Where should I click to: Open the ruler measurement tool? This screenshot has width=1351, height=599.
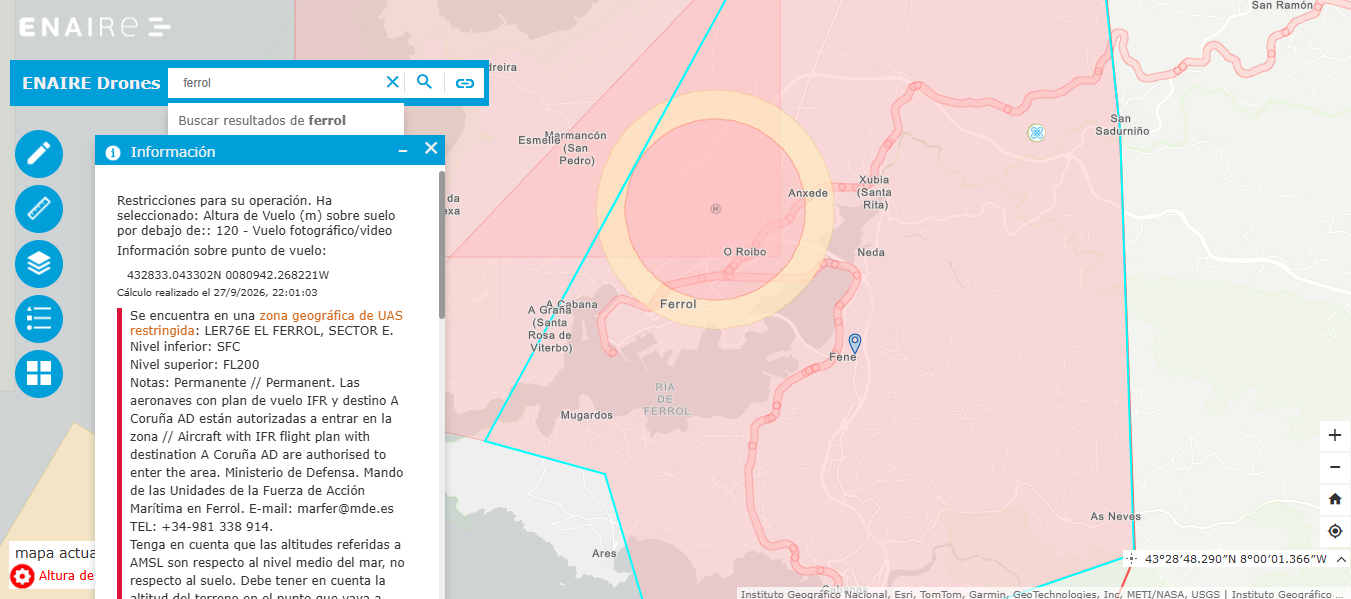[39, 209]
